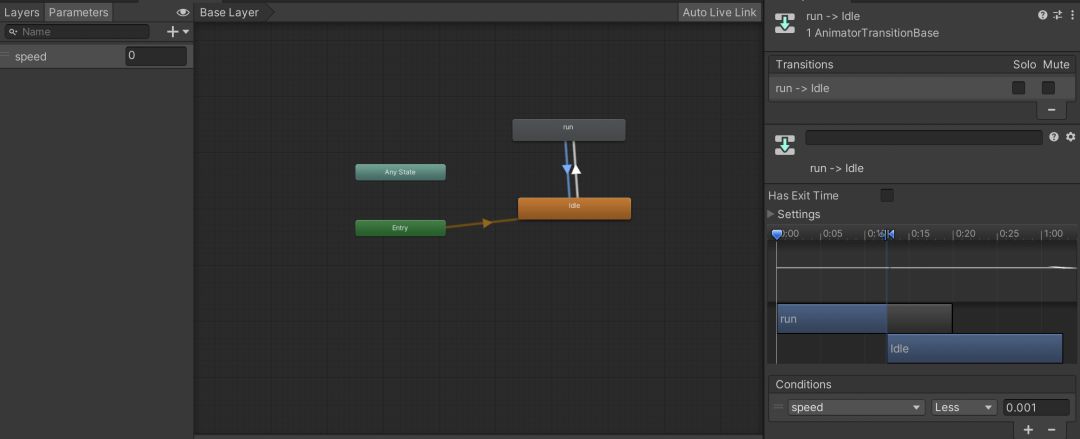Click the 1 AnimatorTransitionBase label

click(872, 33)
